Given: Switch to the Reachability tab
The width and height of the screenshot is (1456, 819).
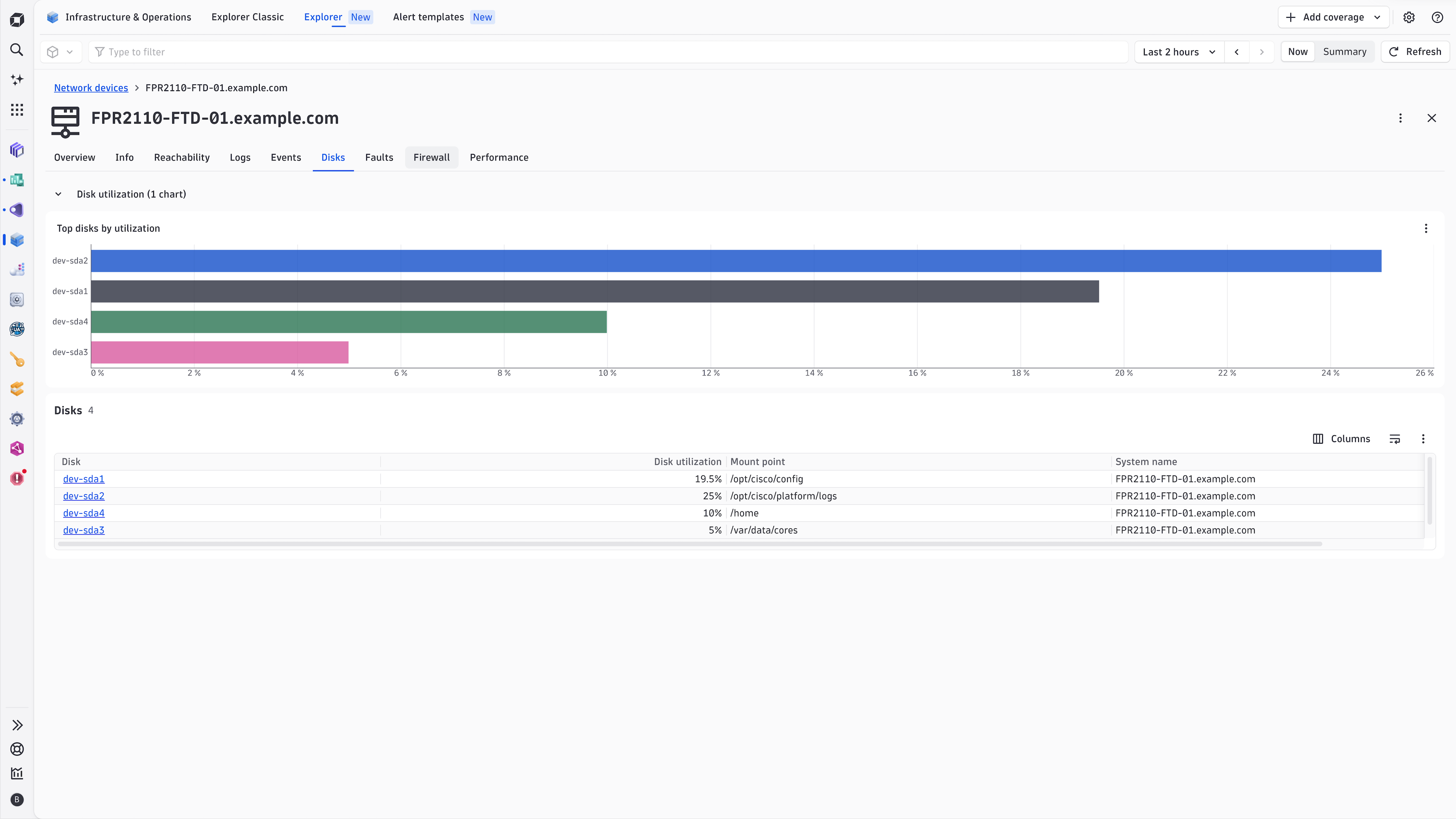Looking at the screenshot, I should [x=182, y=158].
